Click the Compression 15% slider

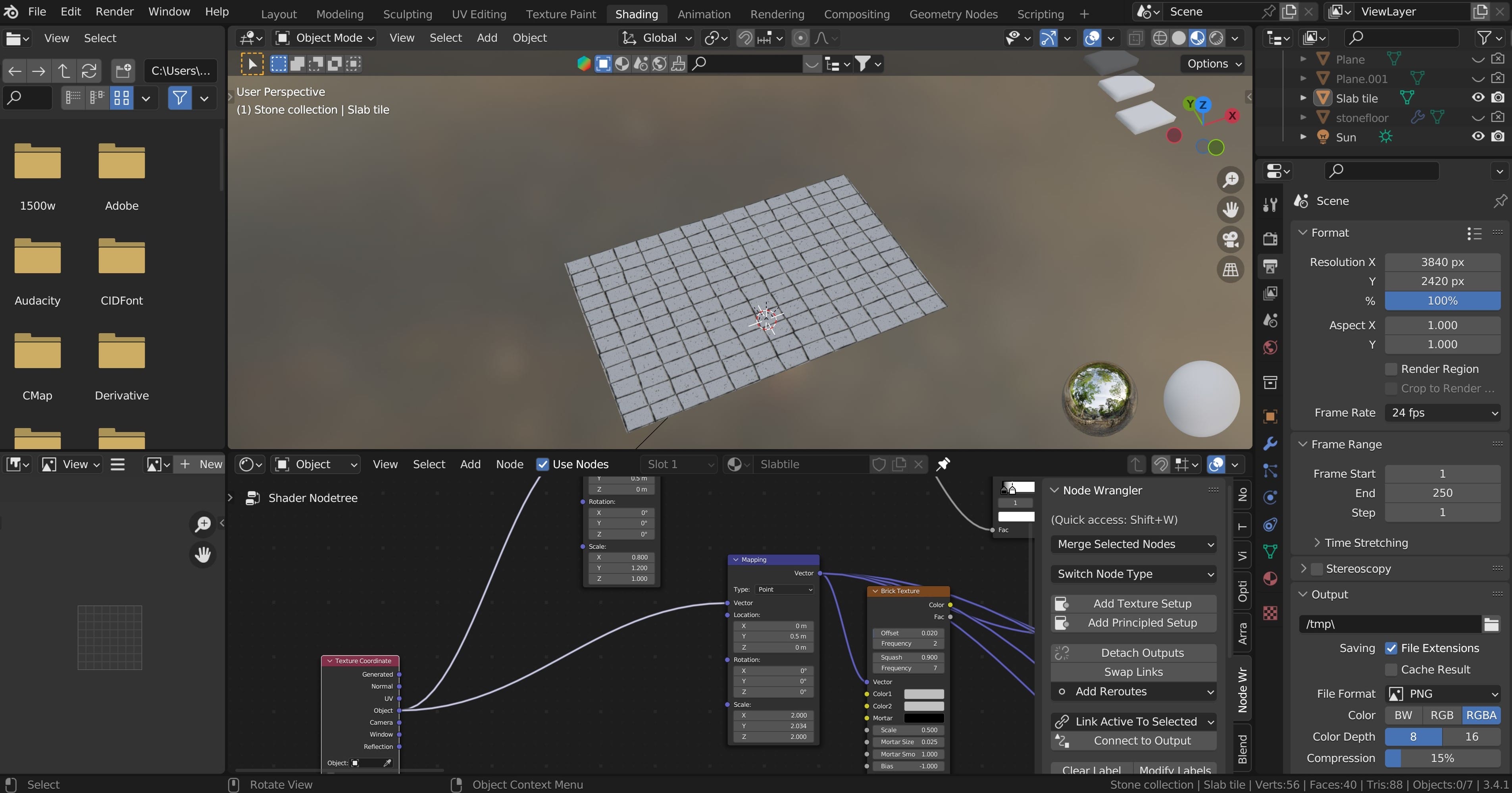coord(1442,758)
